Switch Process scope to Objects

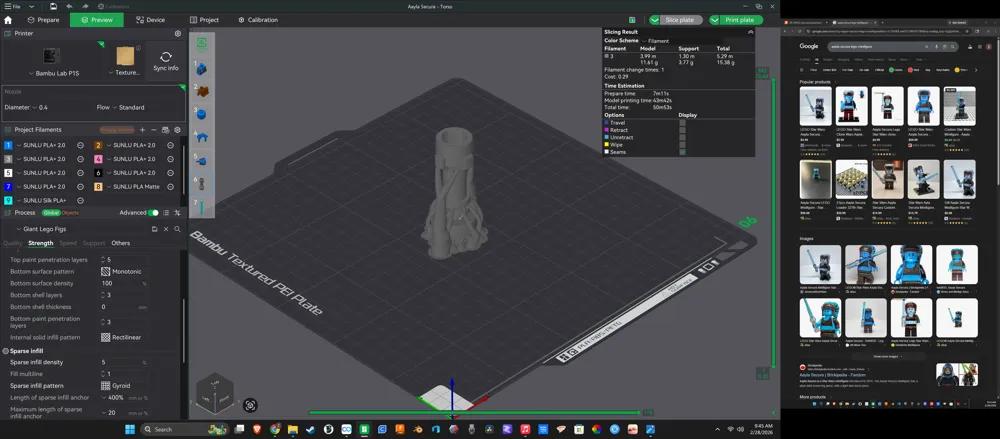click(70, 212)
